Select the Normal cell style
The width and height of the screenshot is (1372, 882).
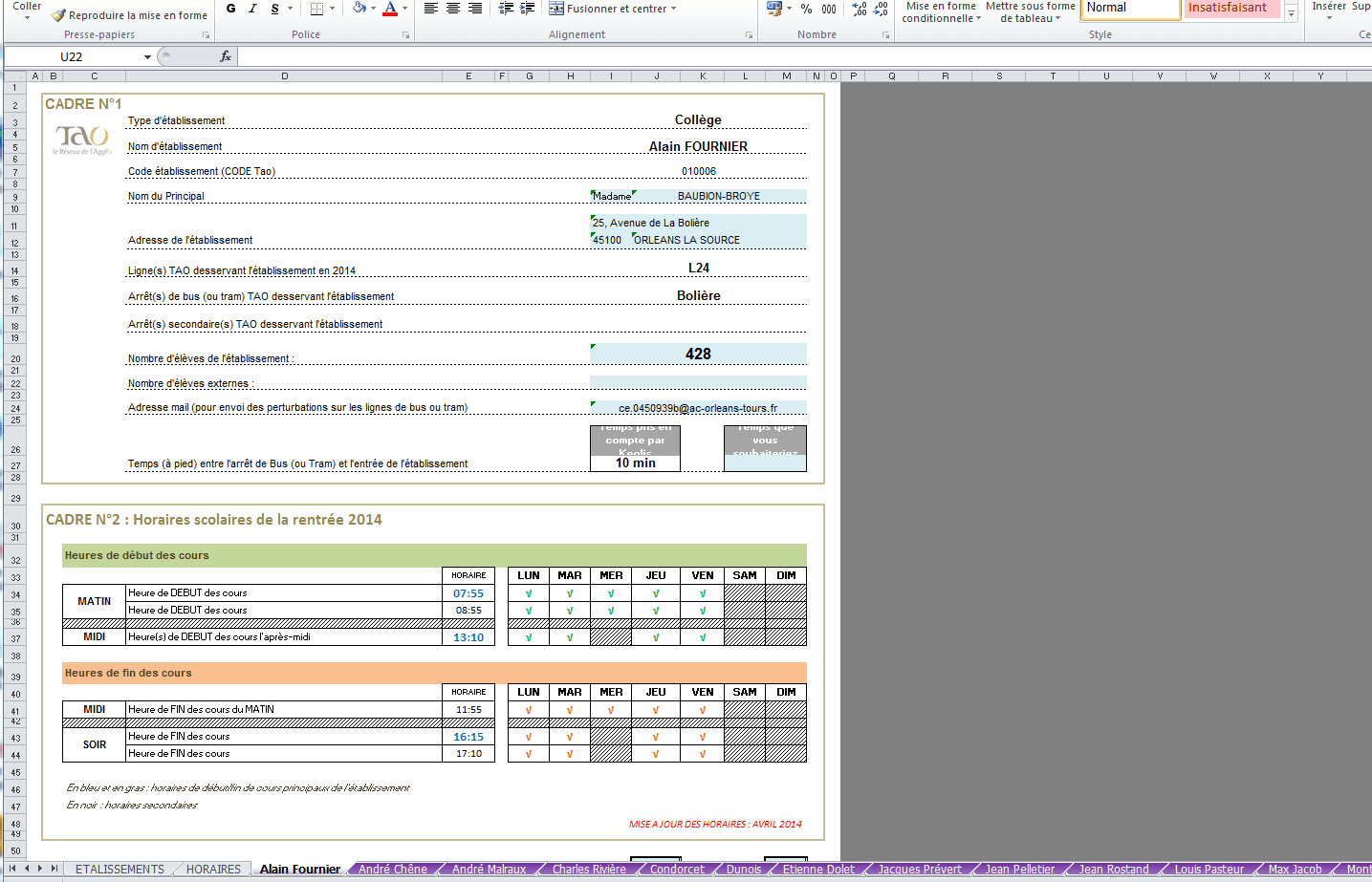coord(1128,8)
